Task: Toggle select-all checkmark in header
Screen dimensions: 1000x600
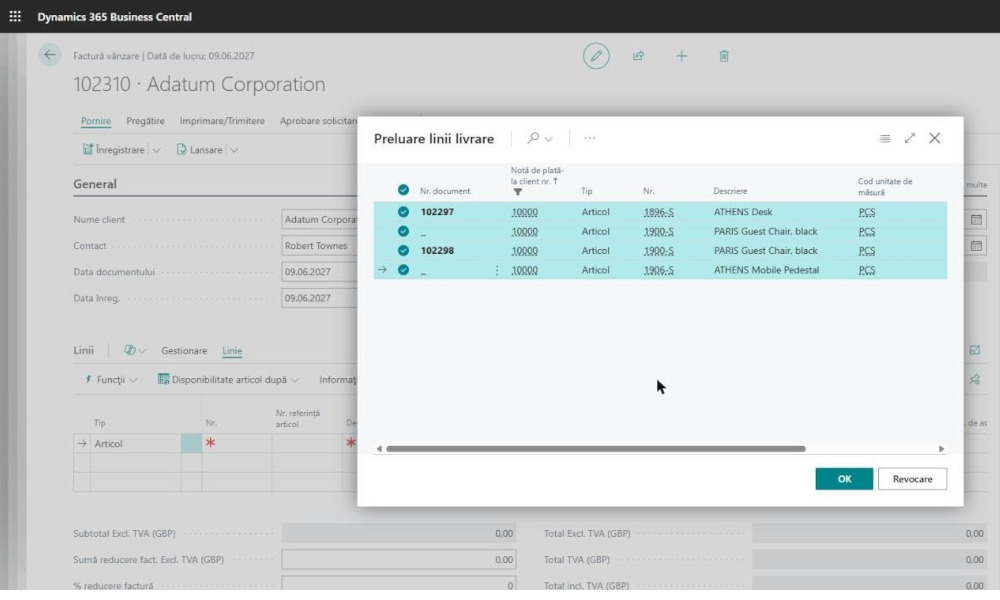Action: [x=403, y=190]
